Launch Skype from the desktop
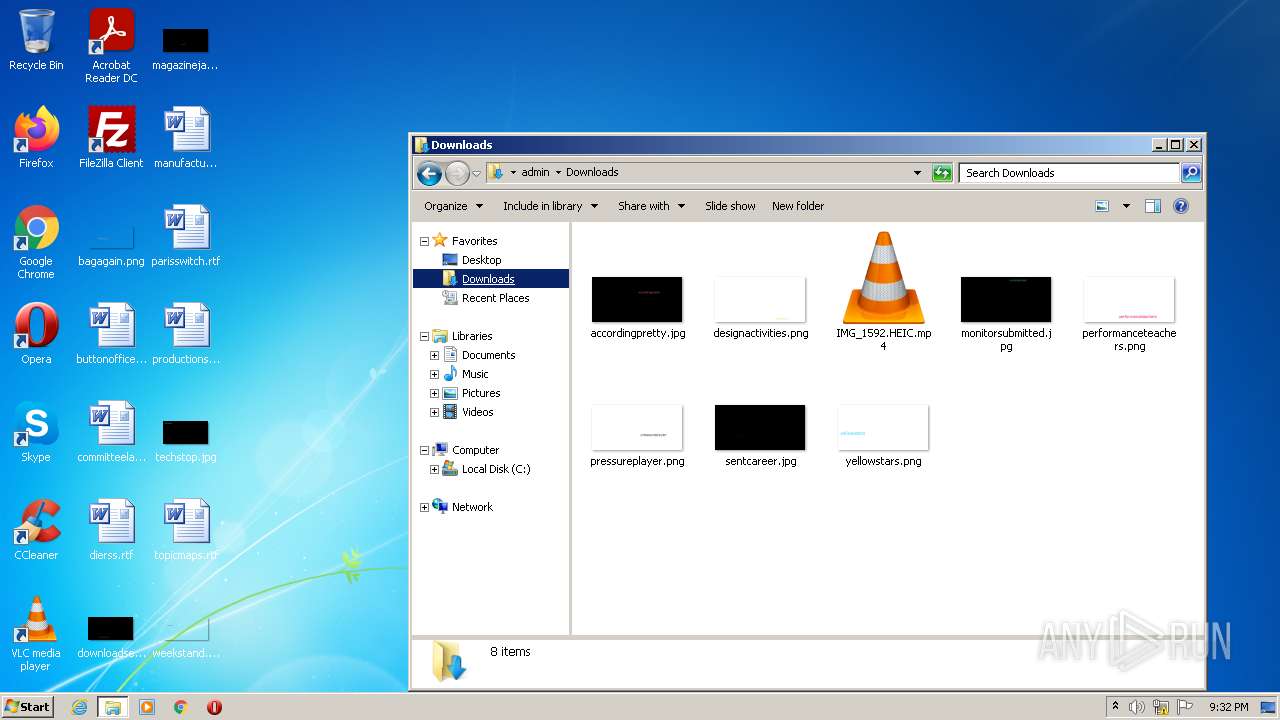Image resolution: width=1280 pixels, height=720 pixels. pyautogui.click(x=36, y=432)
